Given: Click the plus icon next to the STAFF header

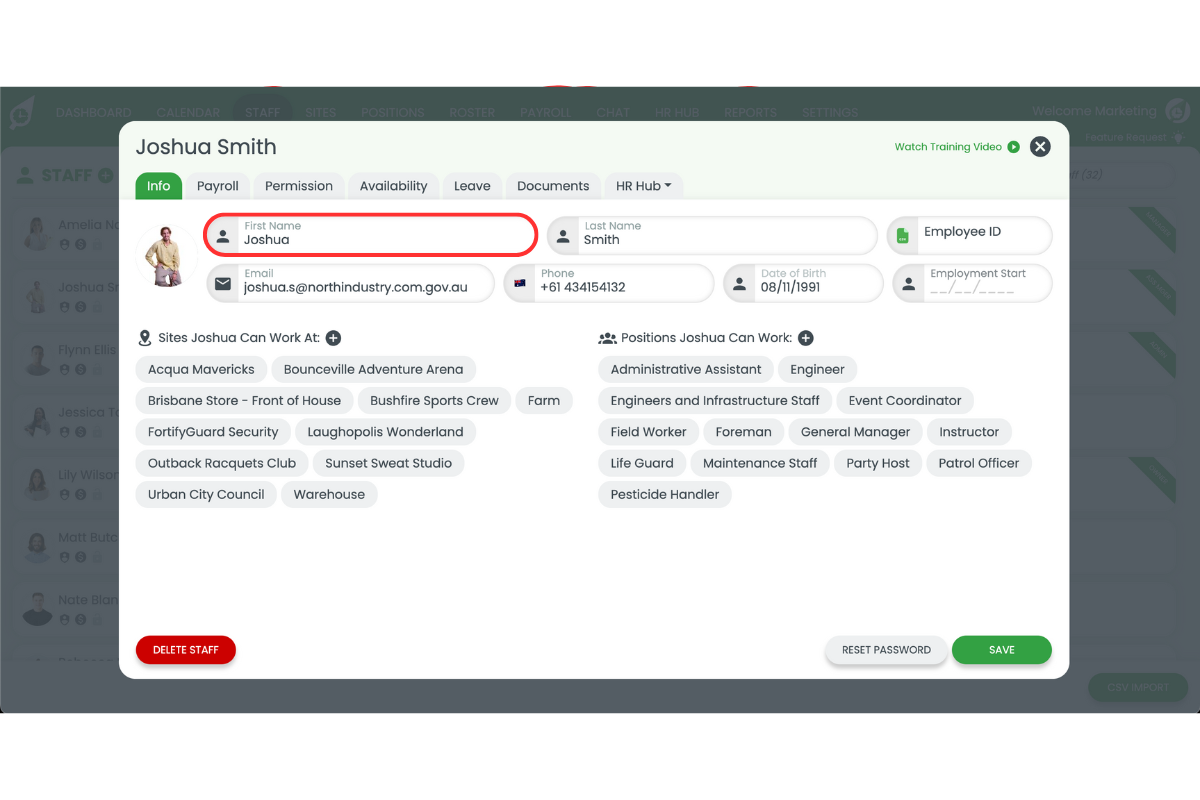Looking at the screenshot, I should [x=104, y=174].
